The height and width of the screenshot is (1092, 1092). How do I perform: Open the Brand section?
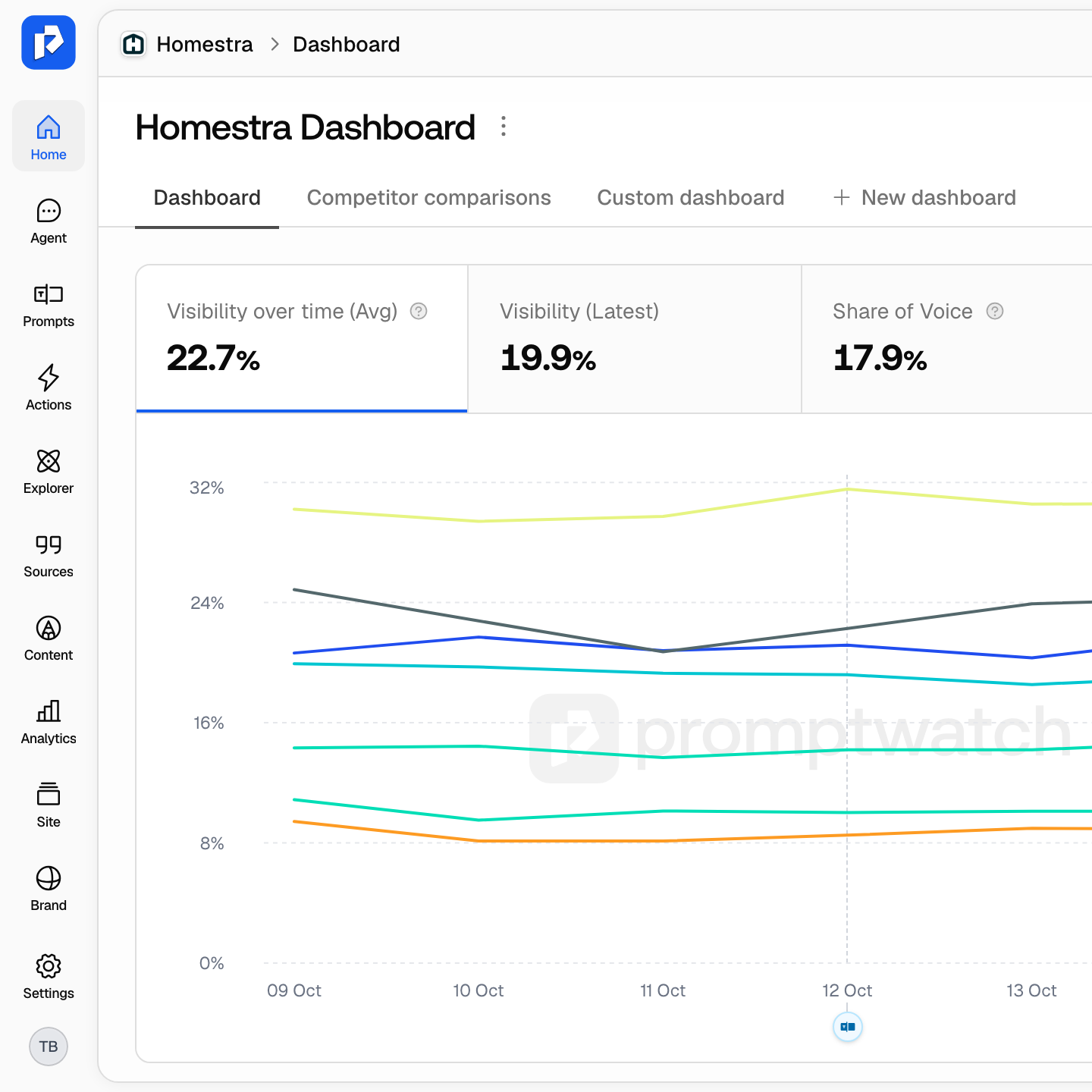[x=49, y=887]
